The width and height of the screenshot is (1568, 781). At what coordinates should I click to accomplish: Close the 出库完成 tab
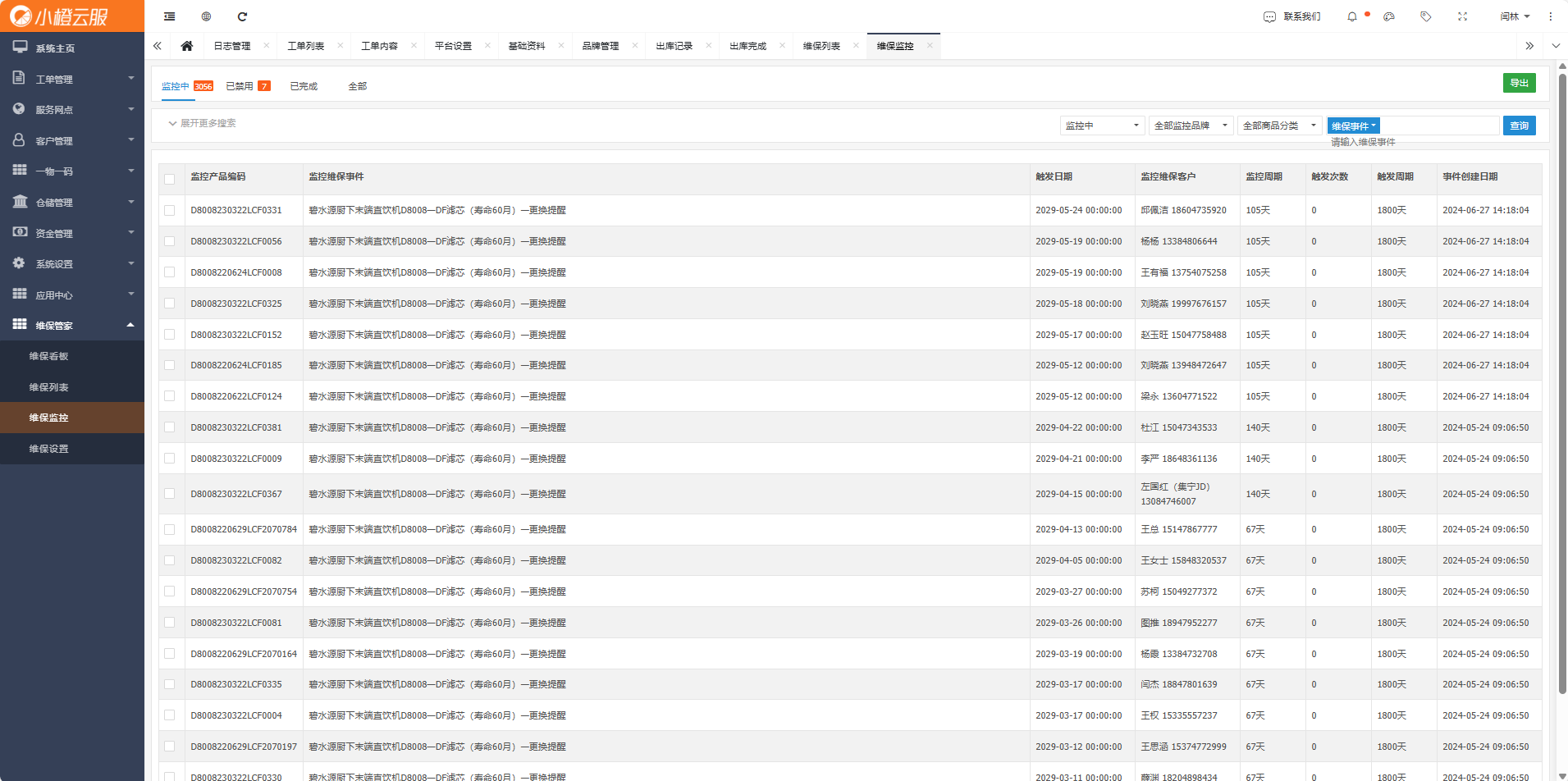[x=782, y=45]
